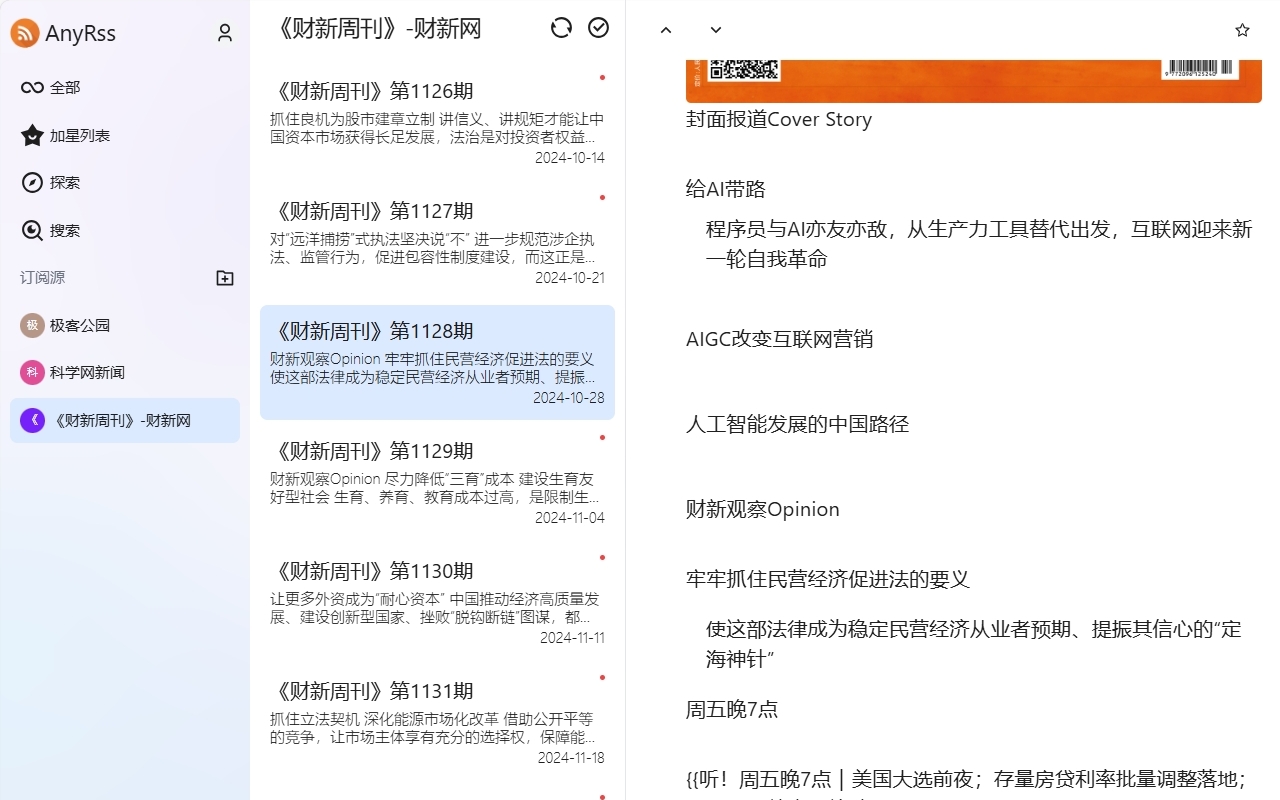
Task: Click the AnyRss logo icon
Action: tap(25, 33)
